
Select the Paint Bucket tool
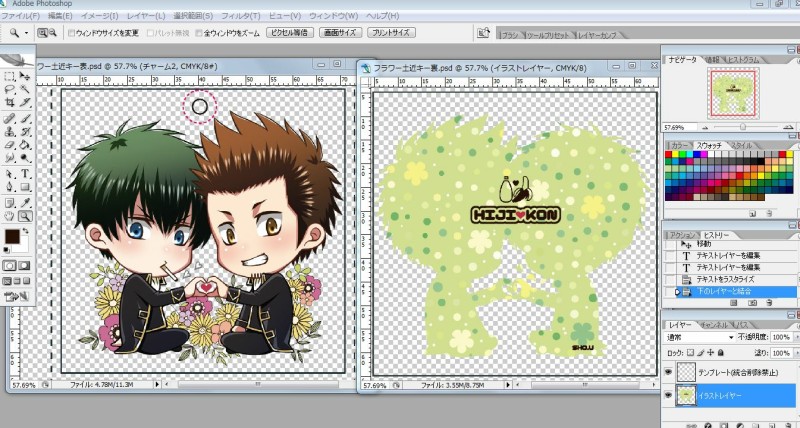click(x=25, y=145)
